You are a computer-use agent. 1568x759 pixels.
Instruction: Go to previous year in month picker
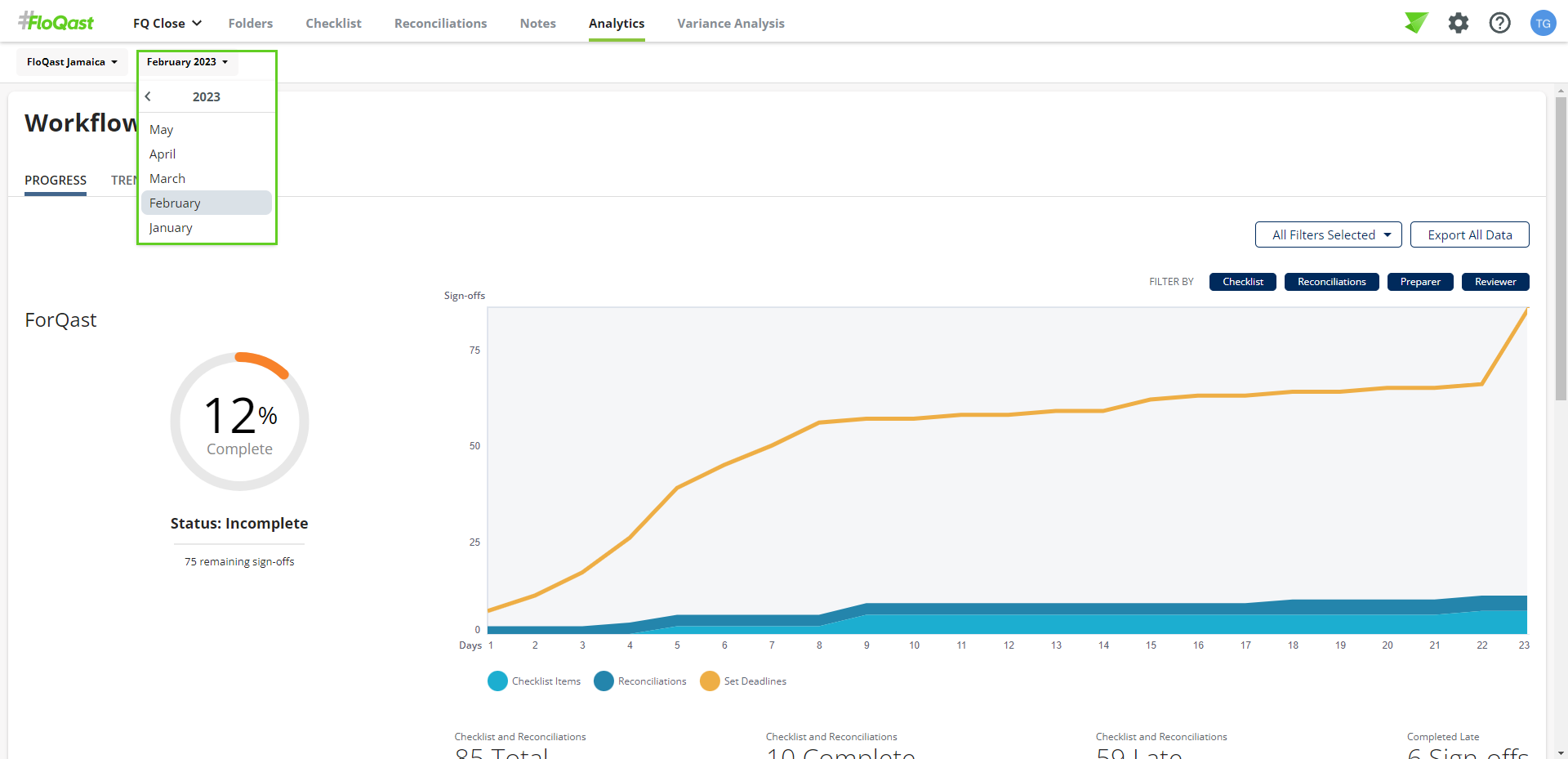pyautogui.click(x=148, y=96)
